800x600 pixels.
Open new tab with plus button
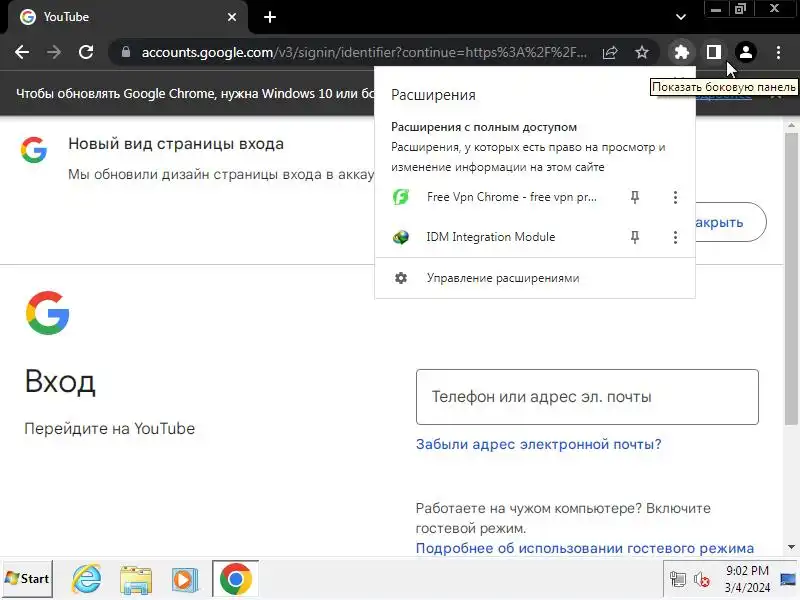click(270, 17)
